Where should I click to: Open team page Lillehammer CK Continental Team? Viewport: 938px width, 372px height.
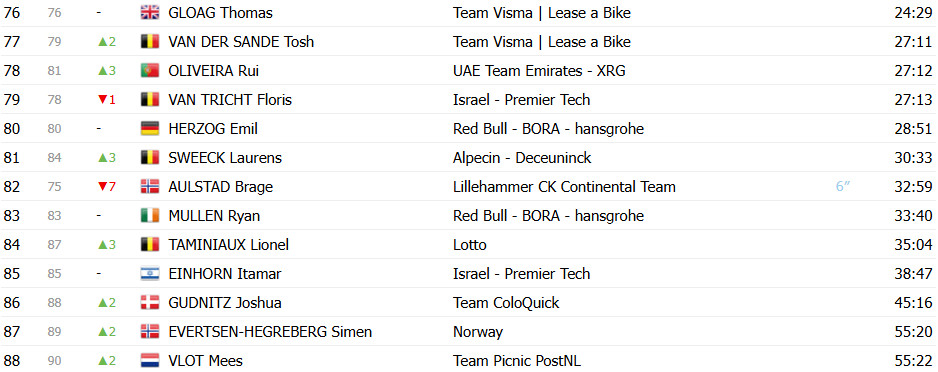coord(564,187)
